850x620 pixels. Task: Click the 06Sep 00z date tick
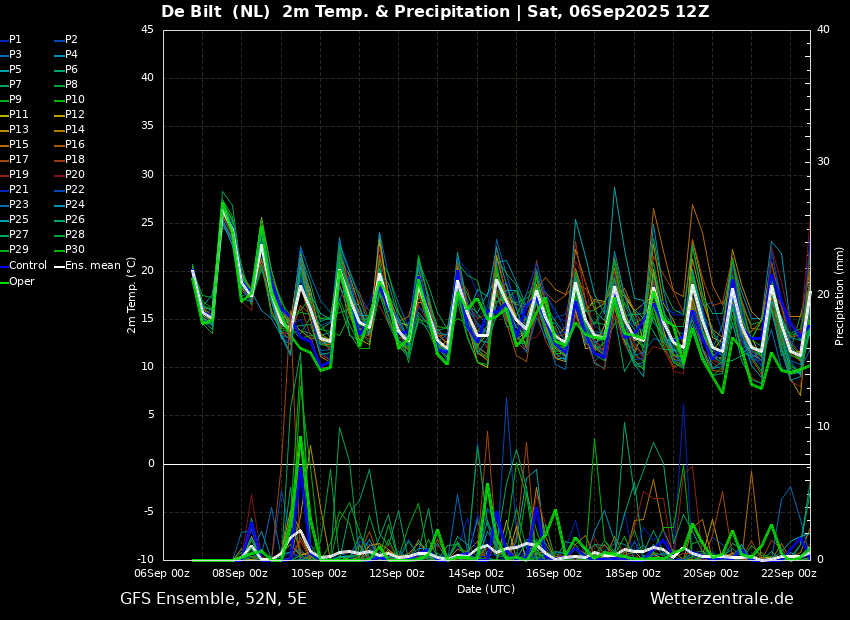click(162, 573)
